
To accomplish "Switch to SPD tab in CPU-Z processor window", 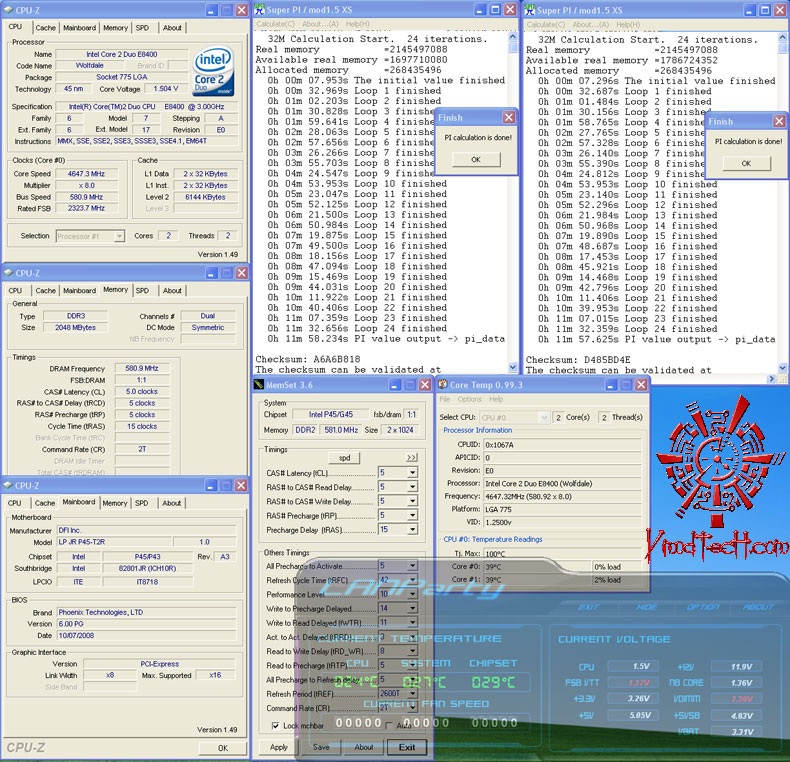I will (x=143, y=28).
